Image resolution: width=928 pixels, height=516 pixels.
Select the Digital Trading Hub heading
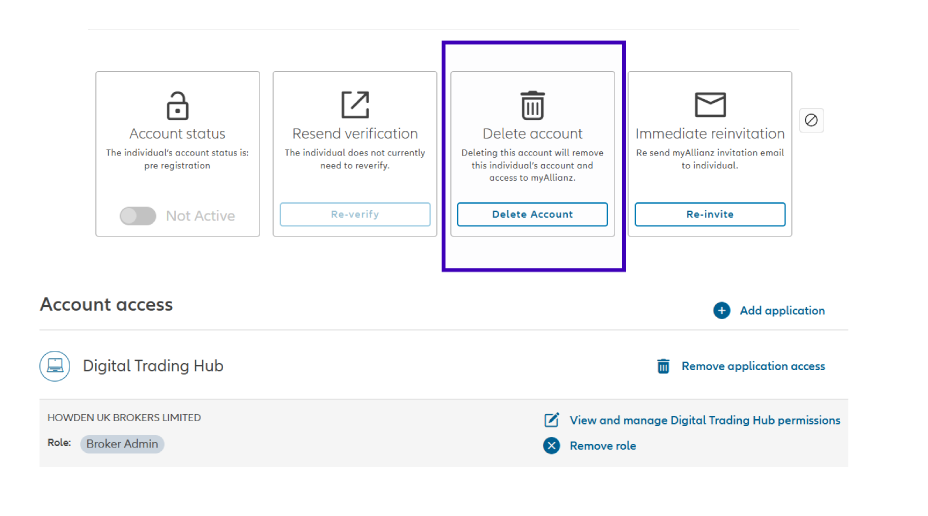coord(153,366)
